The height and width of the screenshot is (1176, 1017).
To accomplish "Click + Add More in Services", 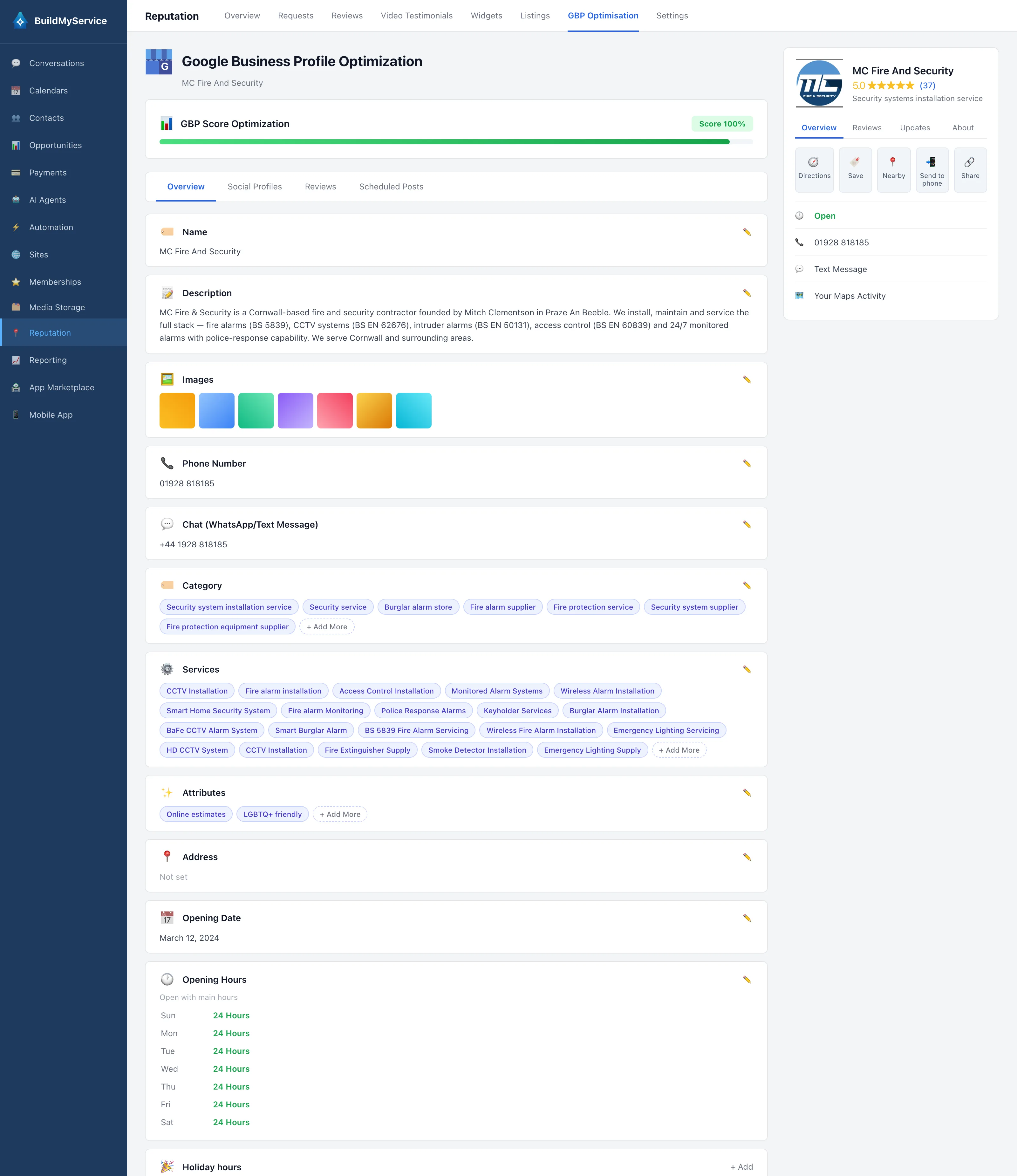I will [x=679, y=750].
